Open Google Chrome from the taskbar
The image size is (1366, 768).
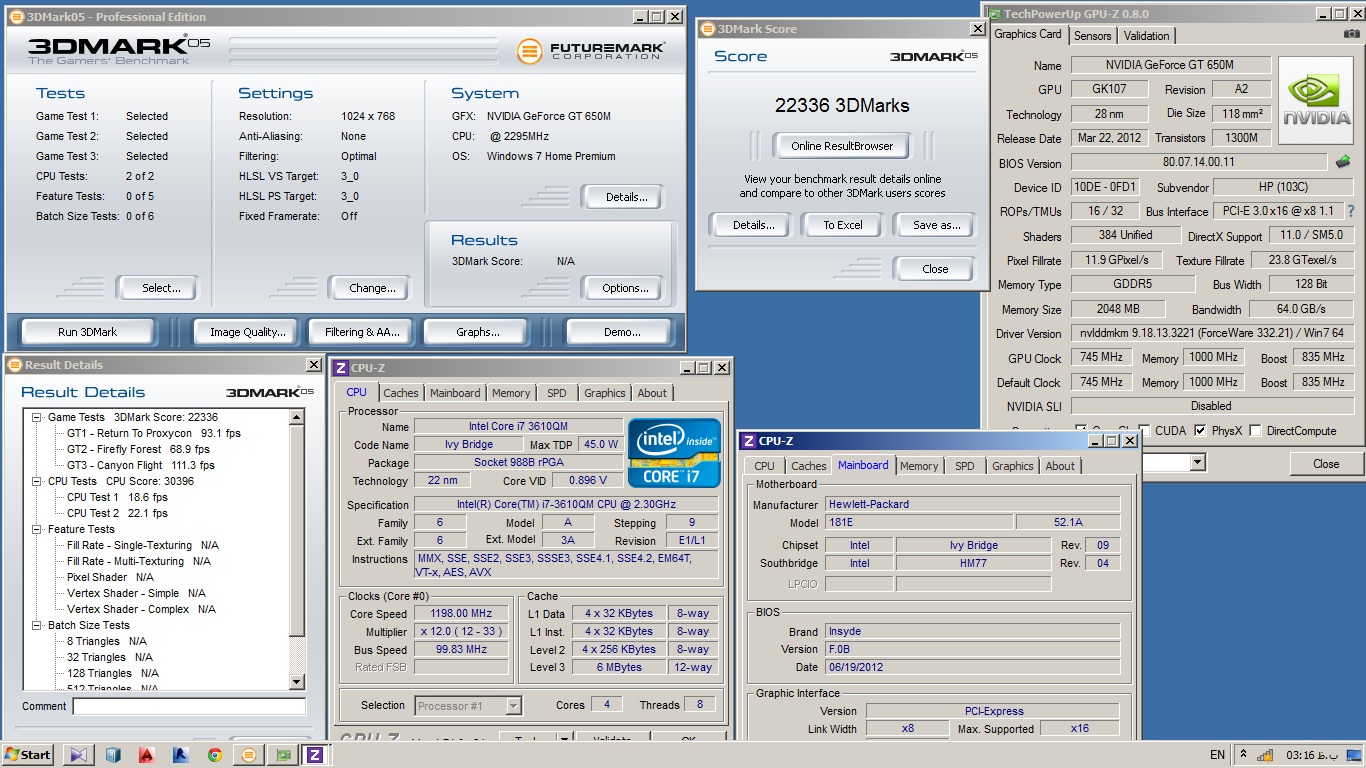pyautogui.click(x=214, y=755)
